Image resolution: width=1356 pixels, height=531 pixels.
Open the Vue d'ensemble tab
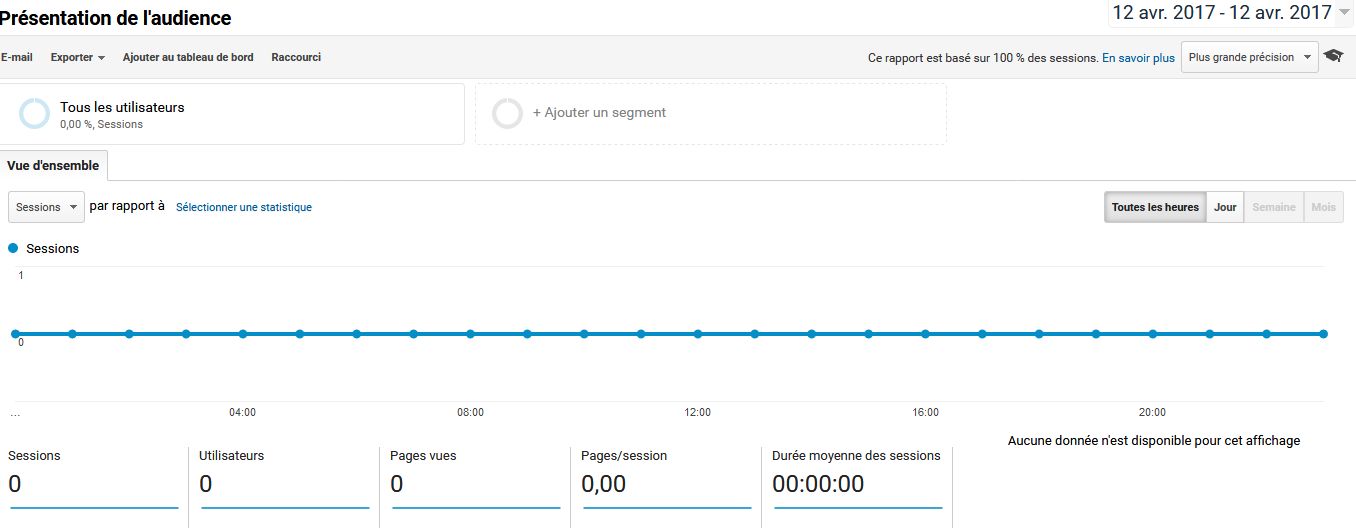coord(53,166)
